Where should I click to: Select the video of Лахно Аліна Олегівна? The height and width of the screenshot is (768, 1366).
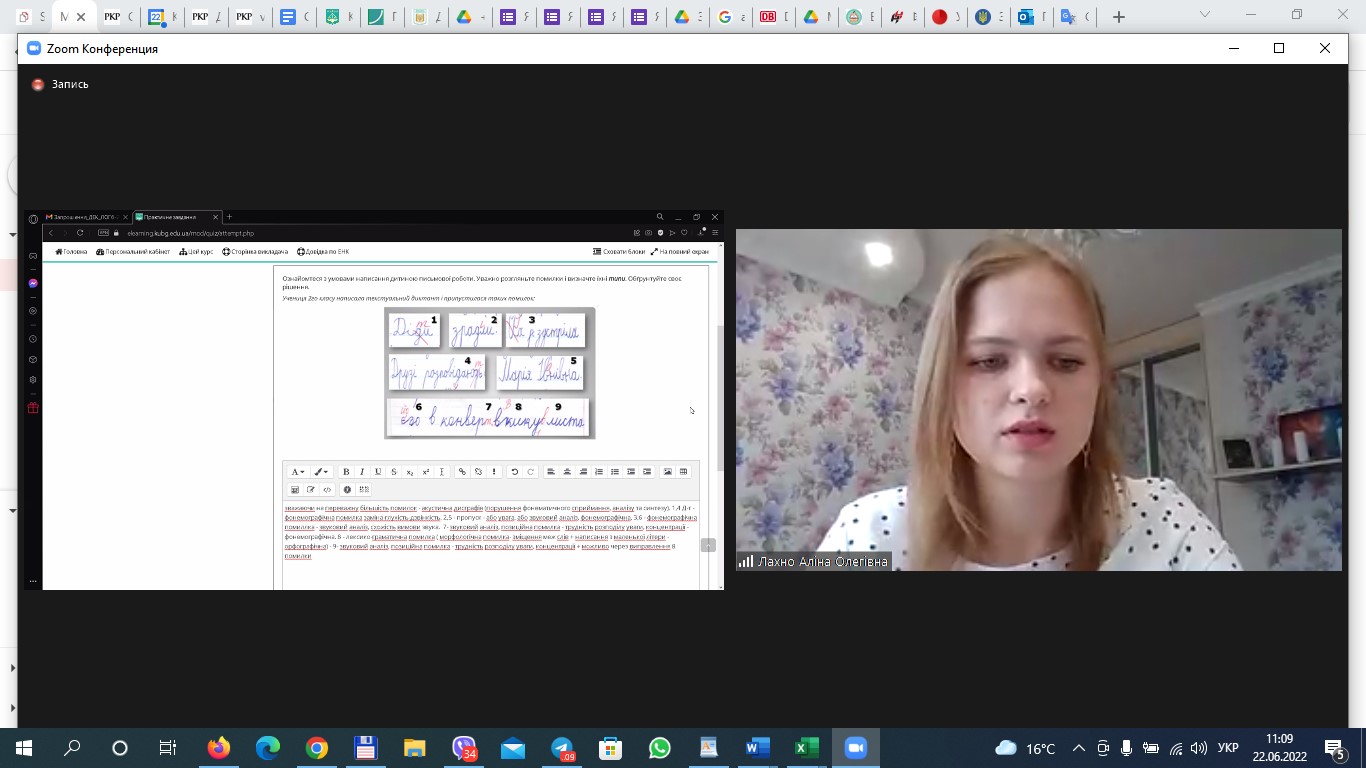(x=1038, y=400)
